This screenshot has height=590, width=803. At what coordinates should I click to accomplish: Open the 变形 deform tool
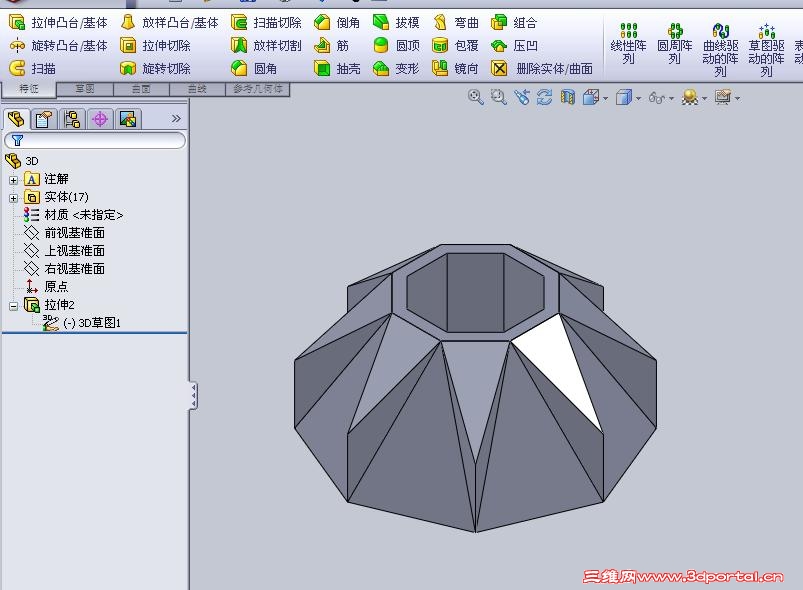(396, 68)
